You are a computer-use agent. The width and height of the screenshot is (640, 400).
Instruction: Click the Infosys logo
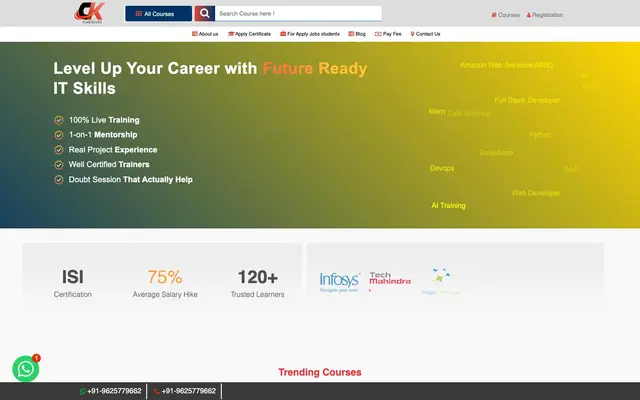coord(340,282)
